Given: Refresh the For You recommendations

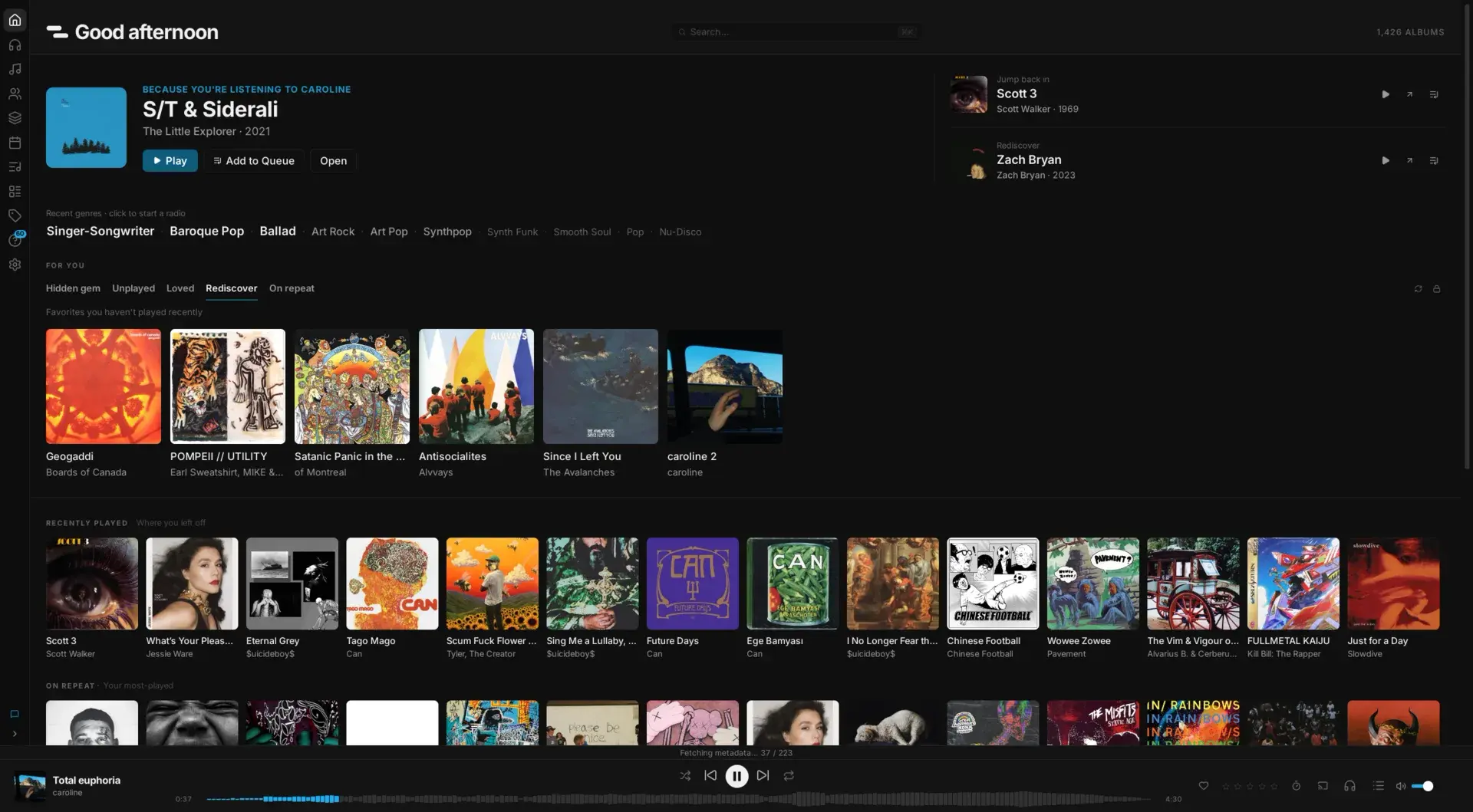Looking at the screenshot, I should 1418,289.
